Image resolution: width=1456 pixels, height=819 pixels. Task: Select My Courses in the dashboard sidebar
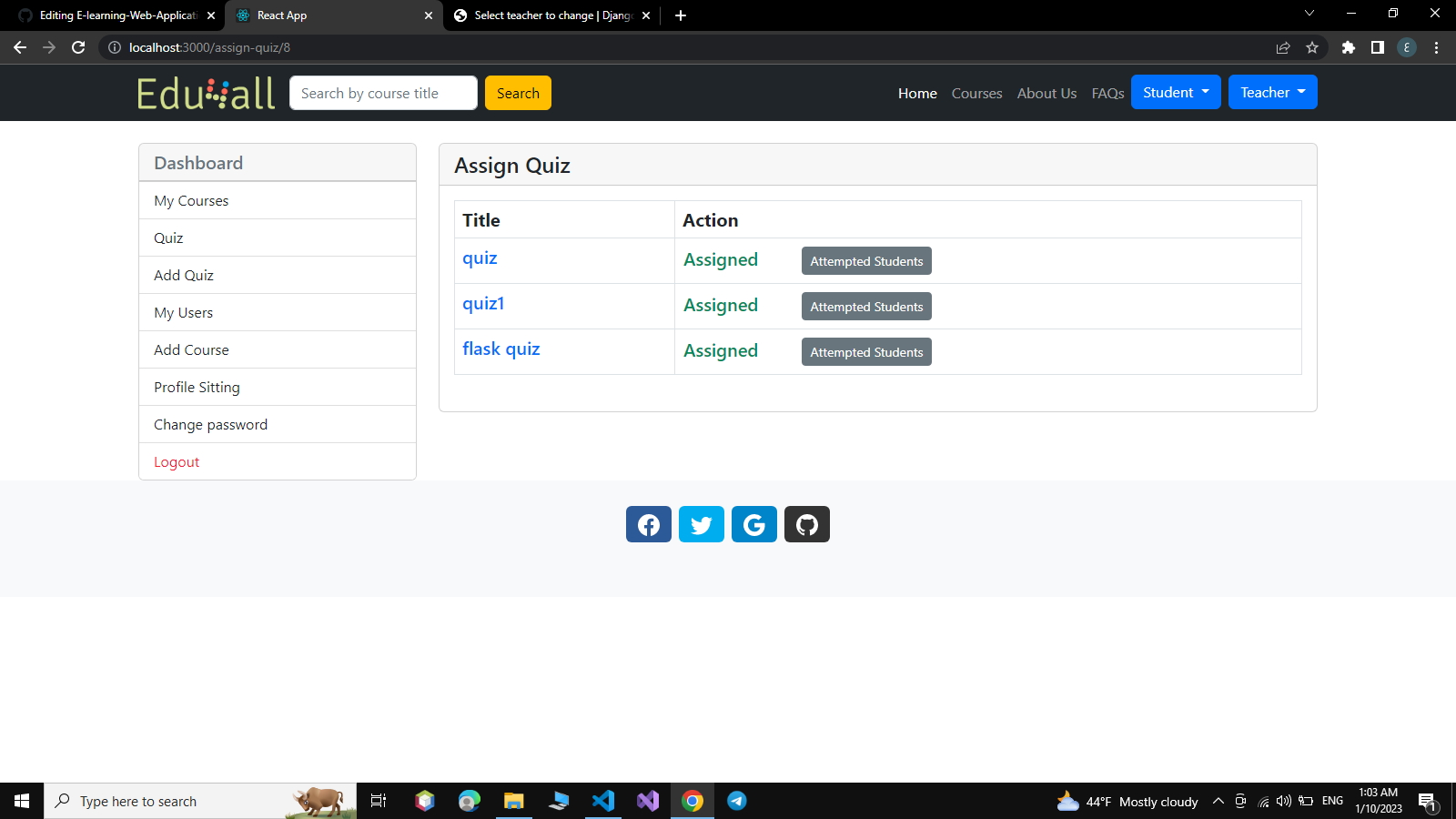pos(278,200)
